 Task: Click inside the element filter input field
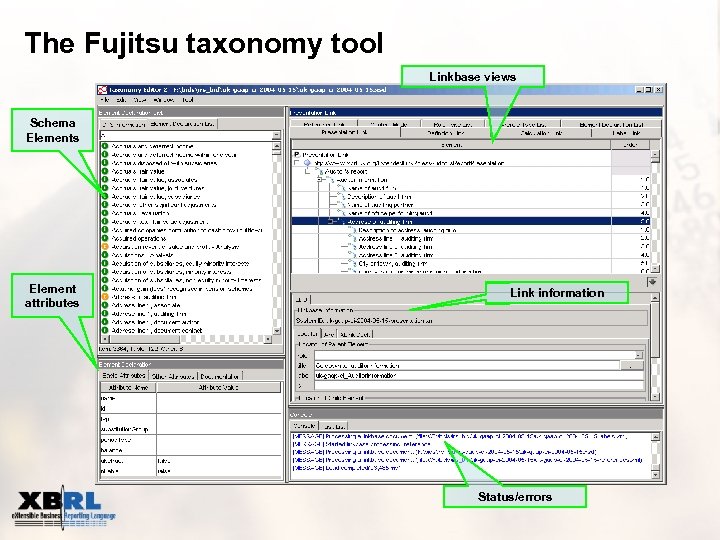tap(186, 135)
